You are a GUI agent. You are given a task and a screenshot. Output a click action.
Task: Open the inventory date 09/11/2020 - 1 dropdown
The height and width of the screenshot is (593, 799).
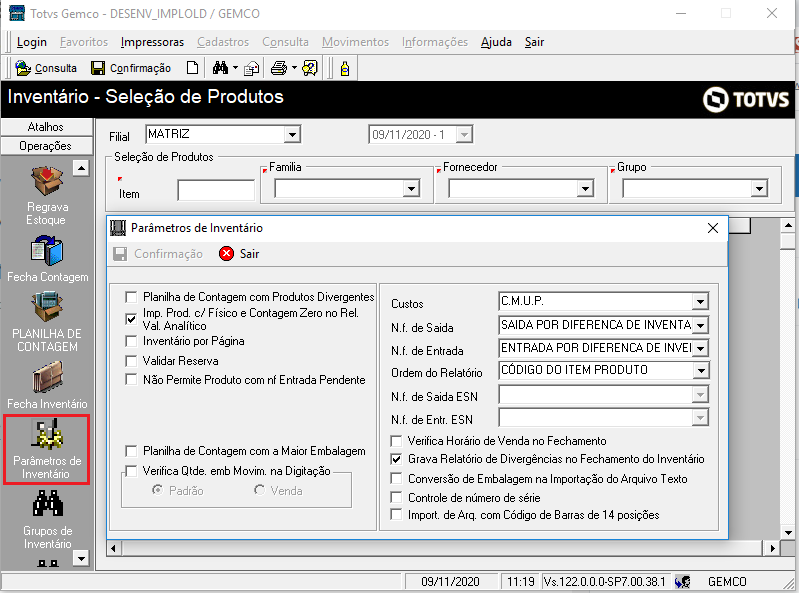pyautogui.click(x=464, y=135)
